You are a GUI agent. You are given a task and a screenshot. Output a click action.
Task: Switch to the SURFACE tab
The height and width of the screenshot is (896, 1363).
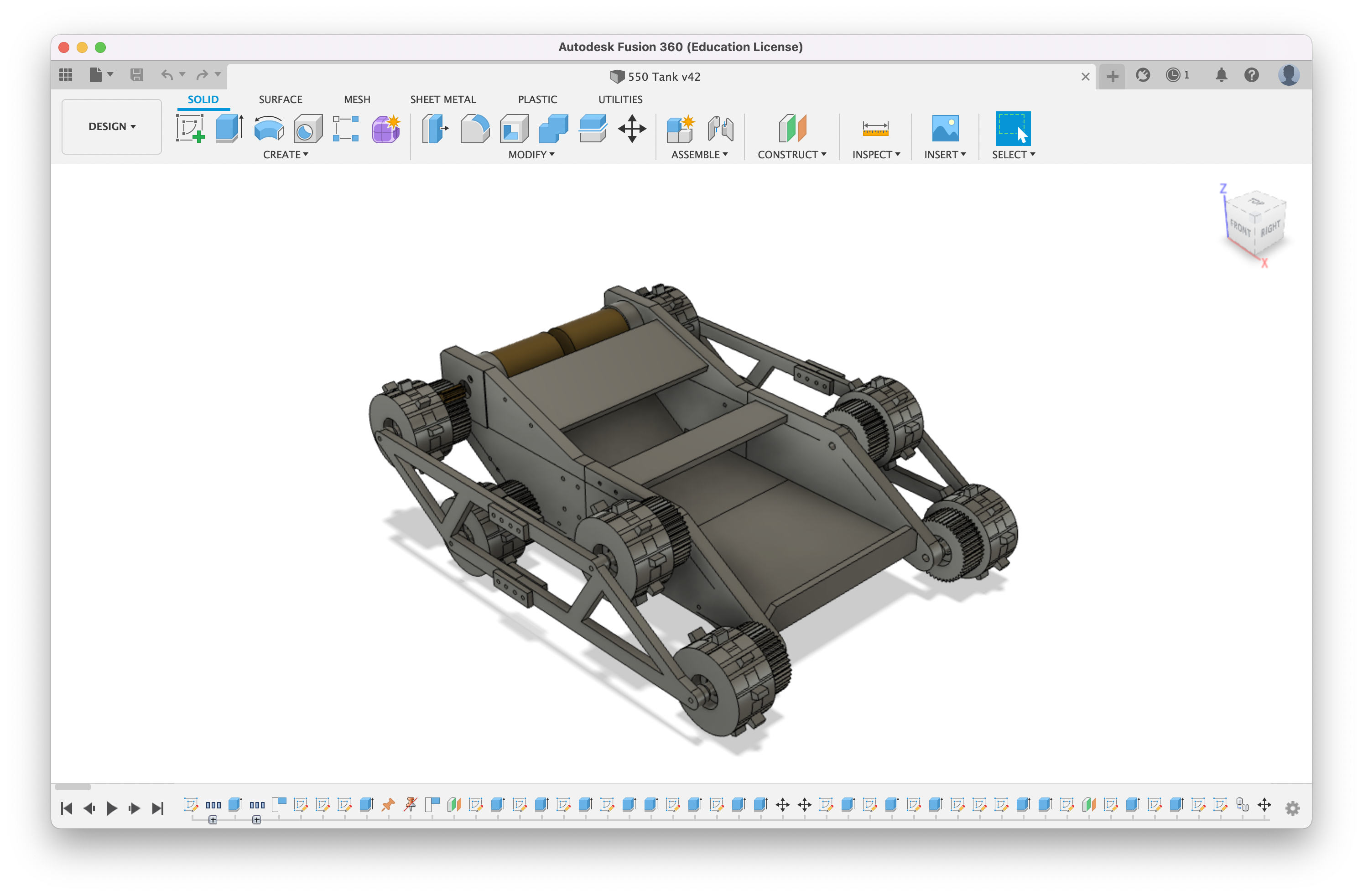coord(280,99)
